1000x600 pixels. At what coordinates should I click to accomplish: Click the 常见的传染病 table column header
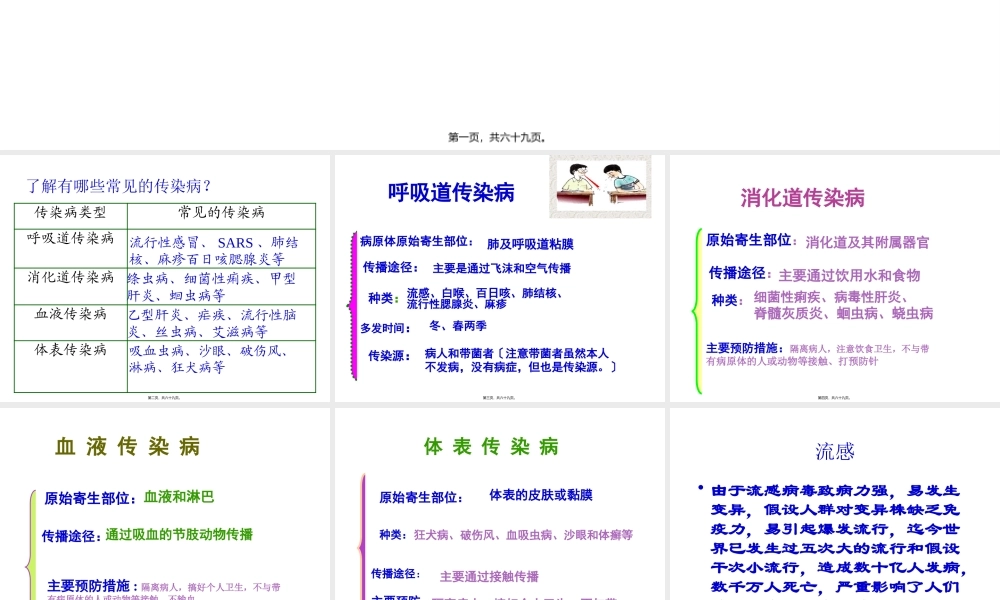click(222, 214)
